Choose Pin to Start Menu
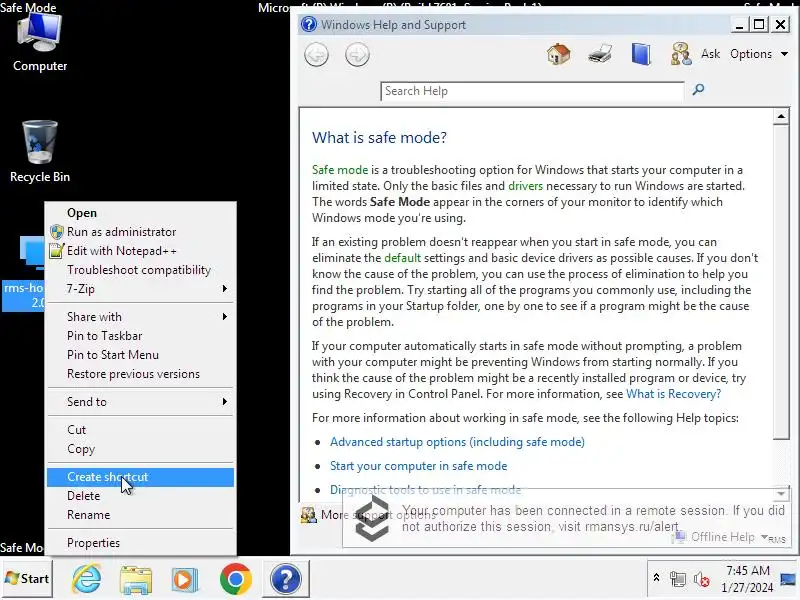 coord(140,355)
